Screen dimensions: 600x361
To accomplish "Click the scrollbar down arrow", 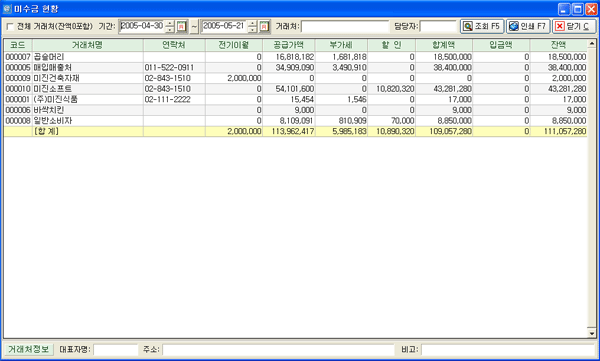I will pyautogui.click(x=592, y=333).
